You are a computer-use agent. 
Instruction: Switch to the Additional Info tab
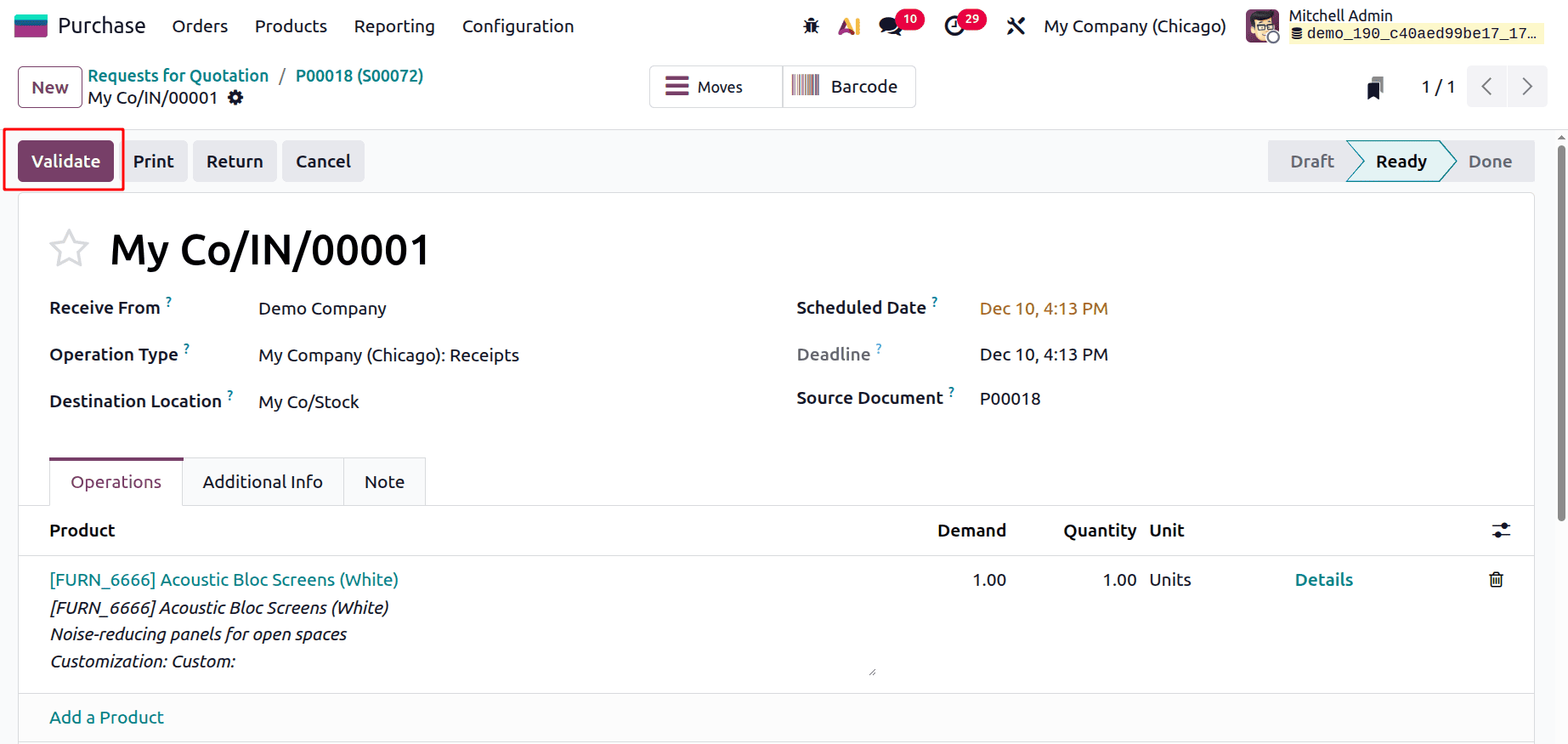(263, 482)
